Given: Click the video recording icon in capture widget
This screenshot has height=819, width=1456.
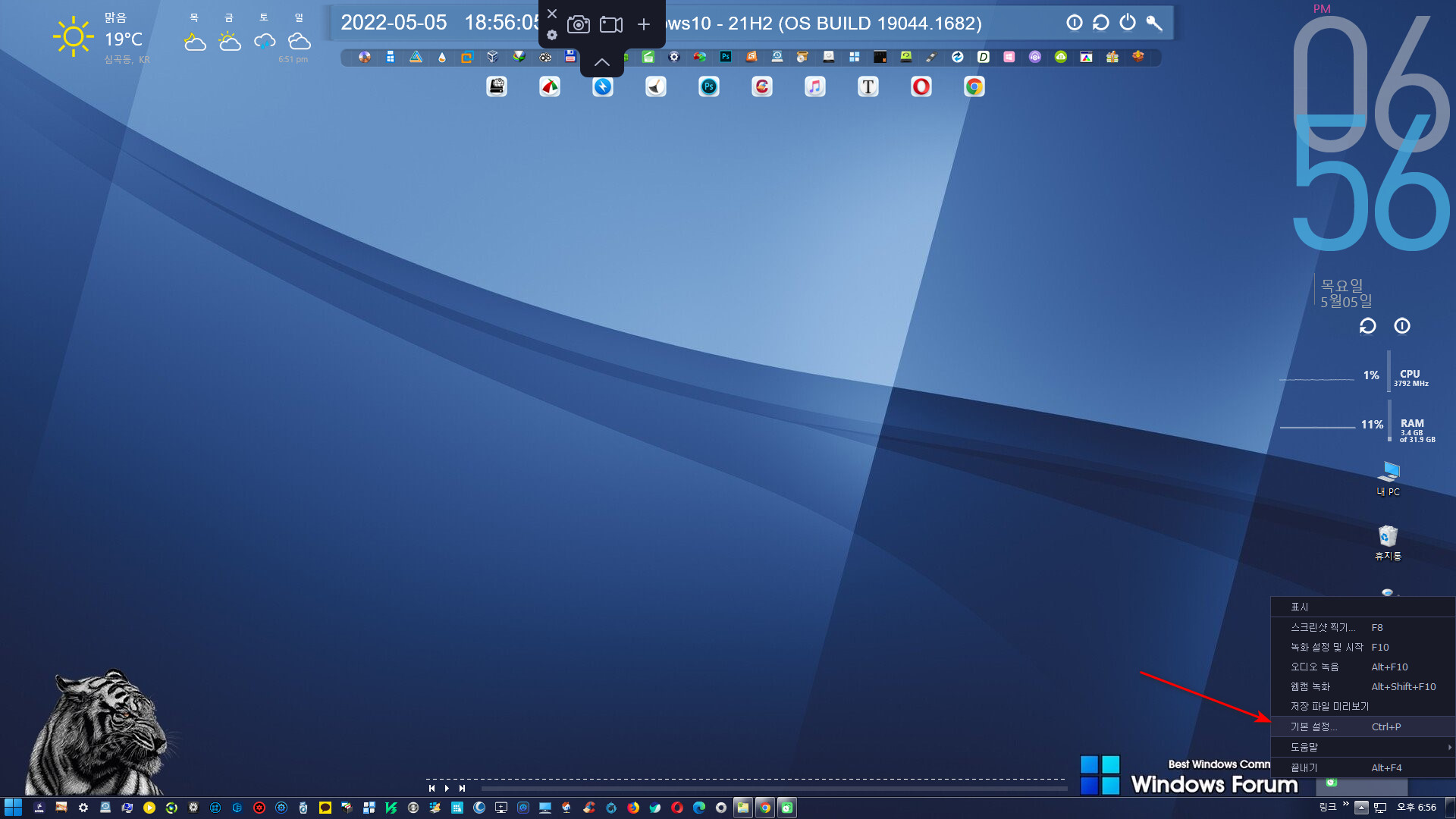Looking at the screenshot, I should point(611,24).
